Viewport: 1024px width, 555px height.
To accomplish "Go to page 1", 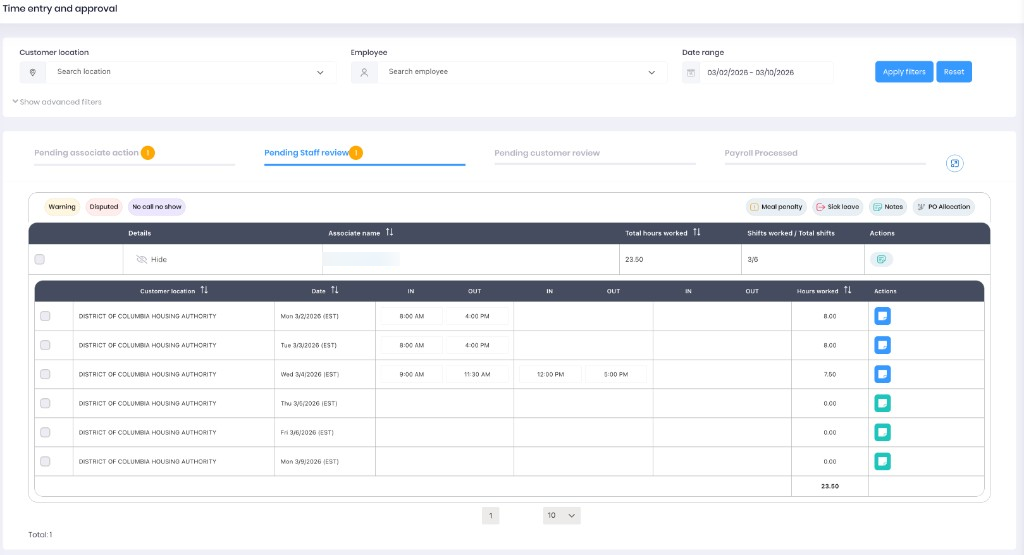I will [490, 515].
